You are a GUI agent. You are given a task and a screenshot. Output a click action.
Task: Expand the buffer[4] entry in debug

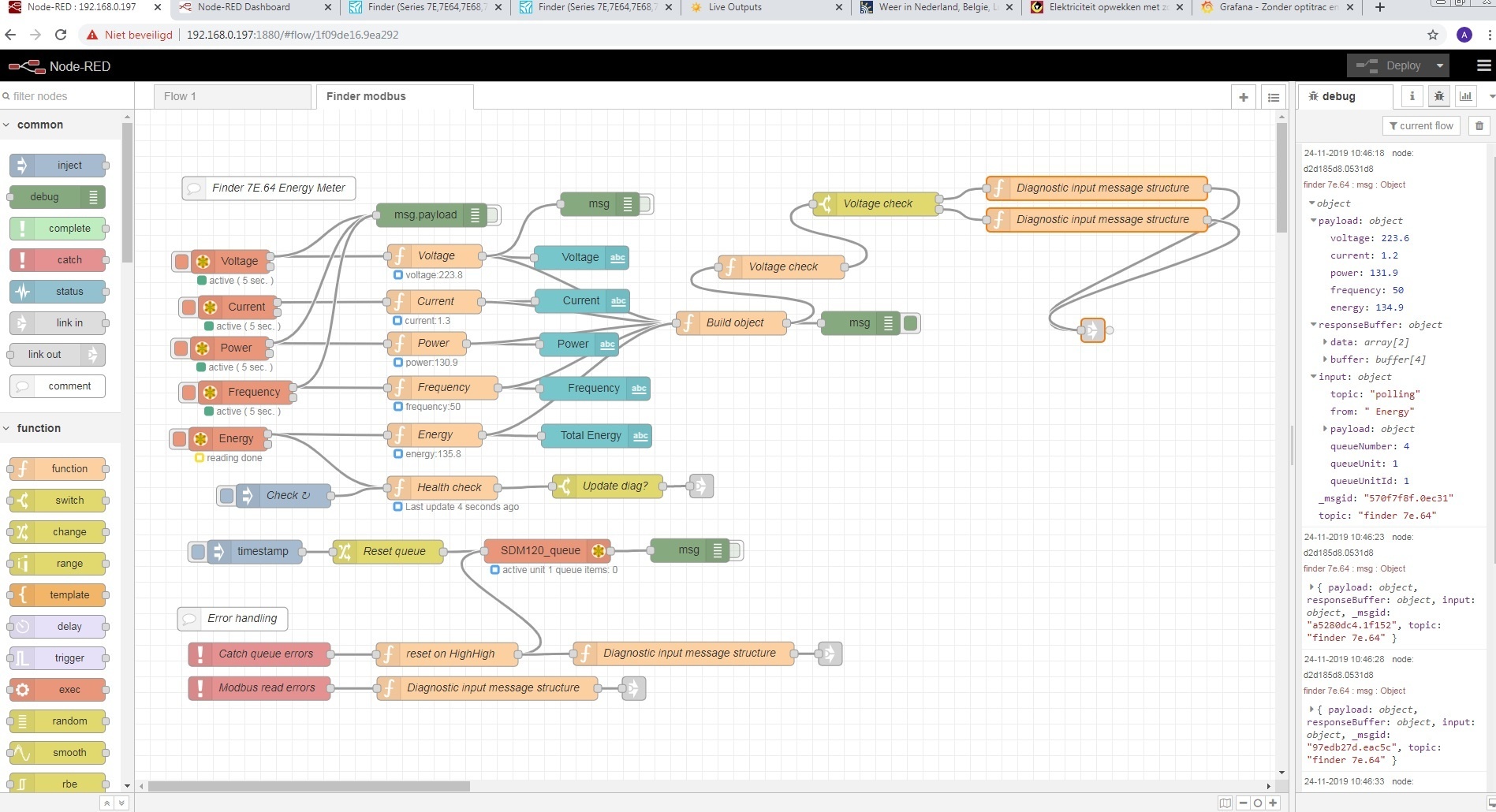click(1325, 359)
